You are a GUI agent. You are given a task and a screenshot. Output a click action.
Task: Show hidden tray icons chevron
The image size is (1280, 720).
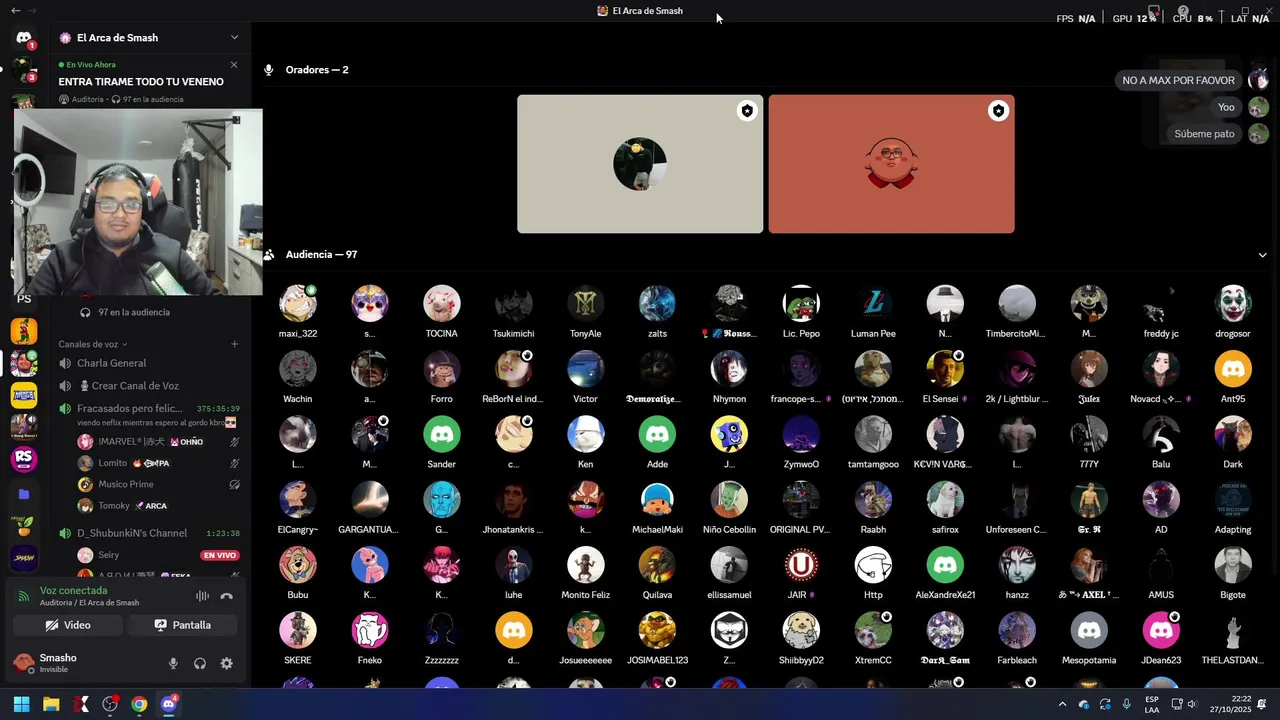tap(1062, 704)
